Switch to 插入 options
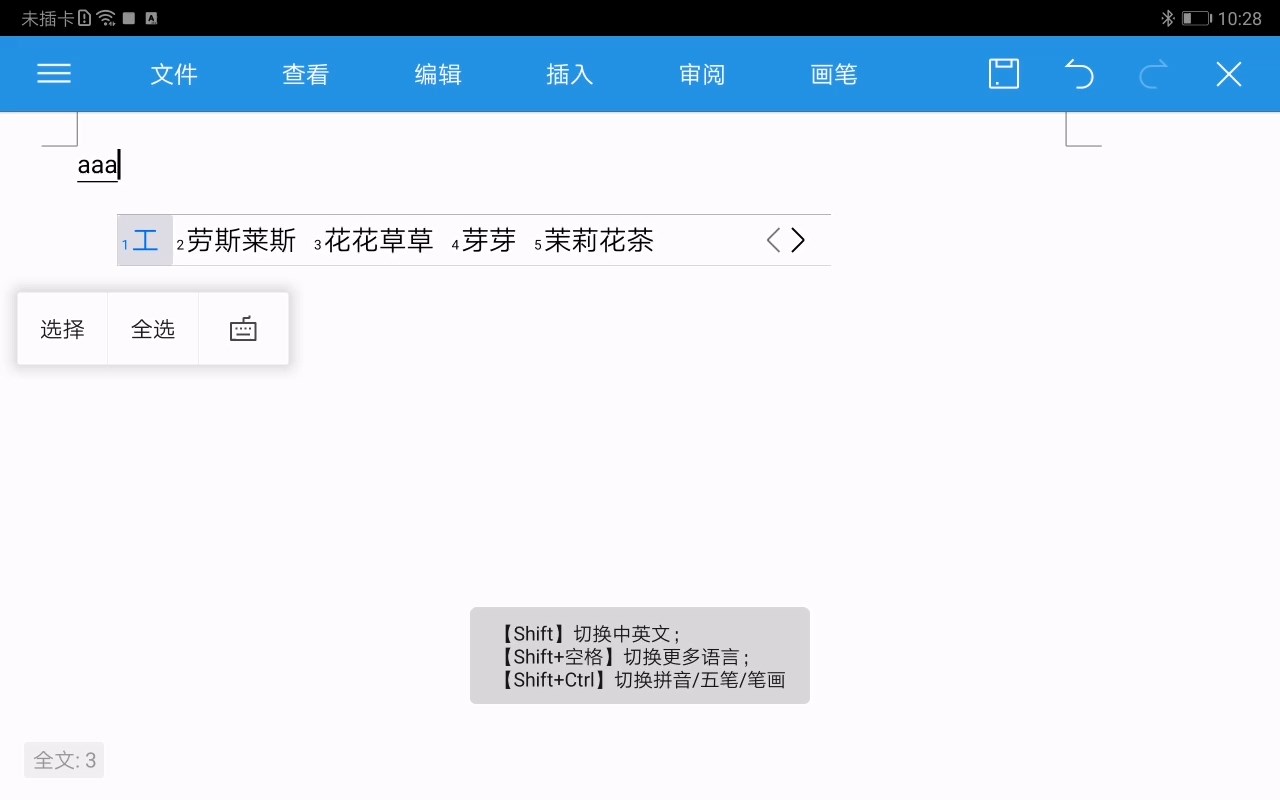Image resolution: width=1280 pixels, height=800 pixels. (x=569, y=74)
